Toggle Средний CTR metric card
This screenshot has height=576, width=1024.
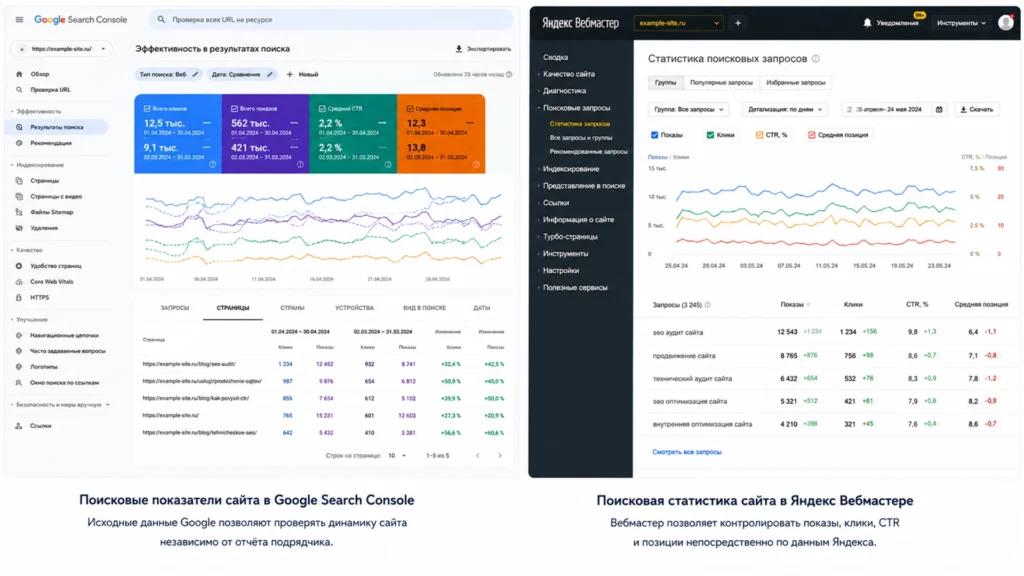coord(353,134)
